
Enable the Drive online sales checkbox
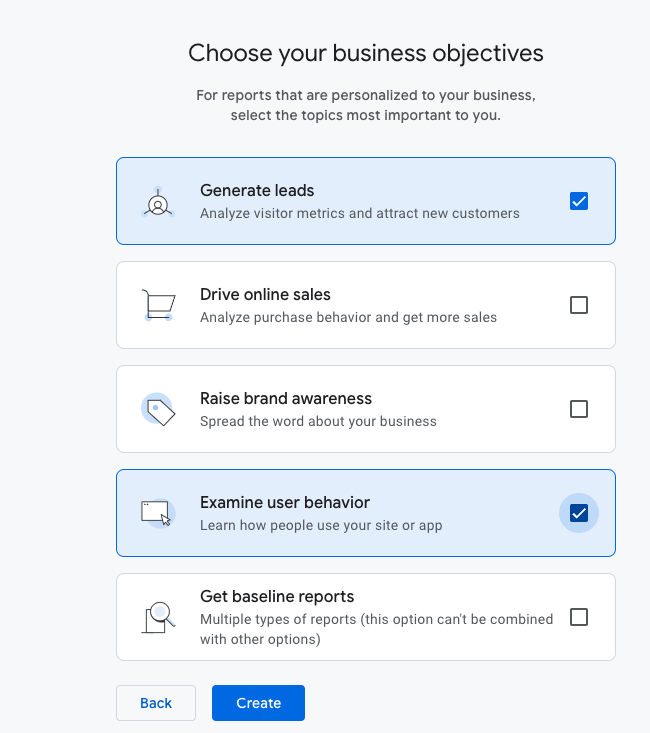579,305
